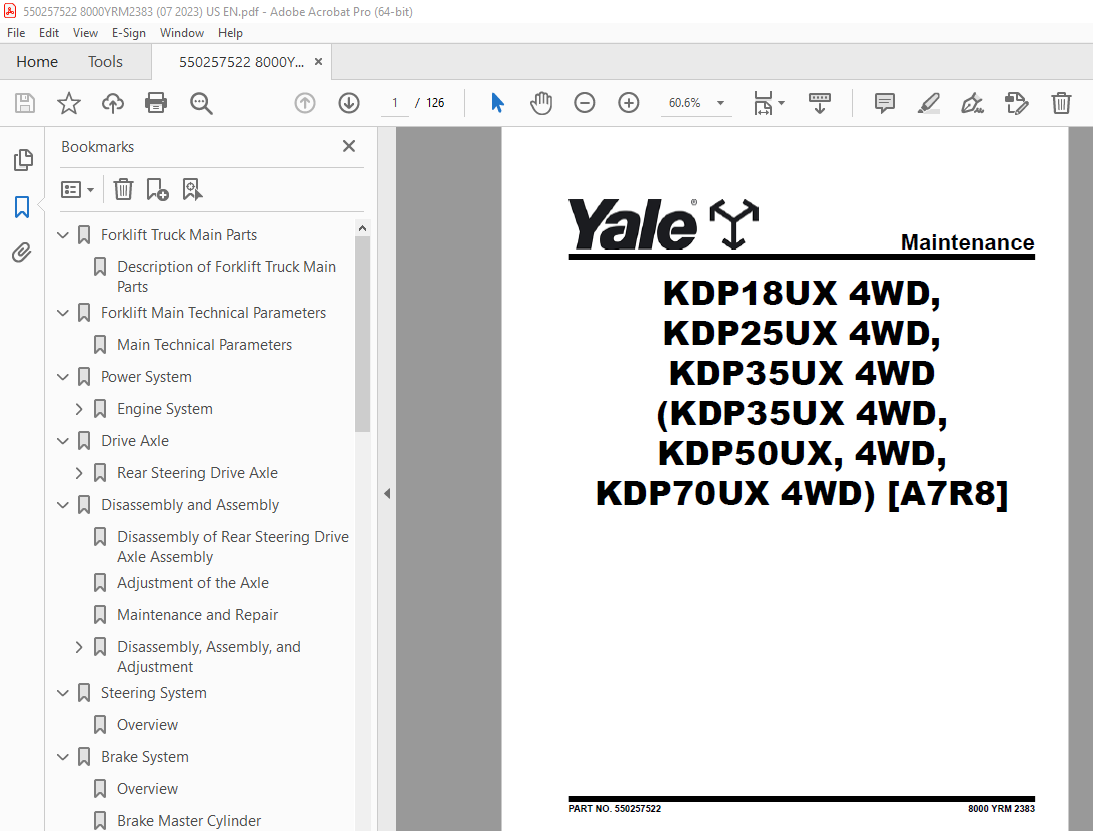1093x831 pixels.
Task: Open the Help menu
Action: point(230,33)
